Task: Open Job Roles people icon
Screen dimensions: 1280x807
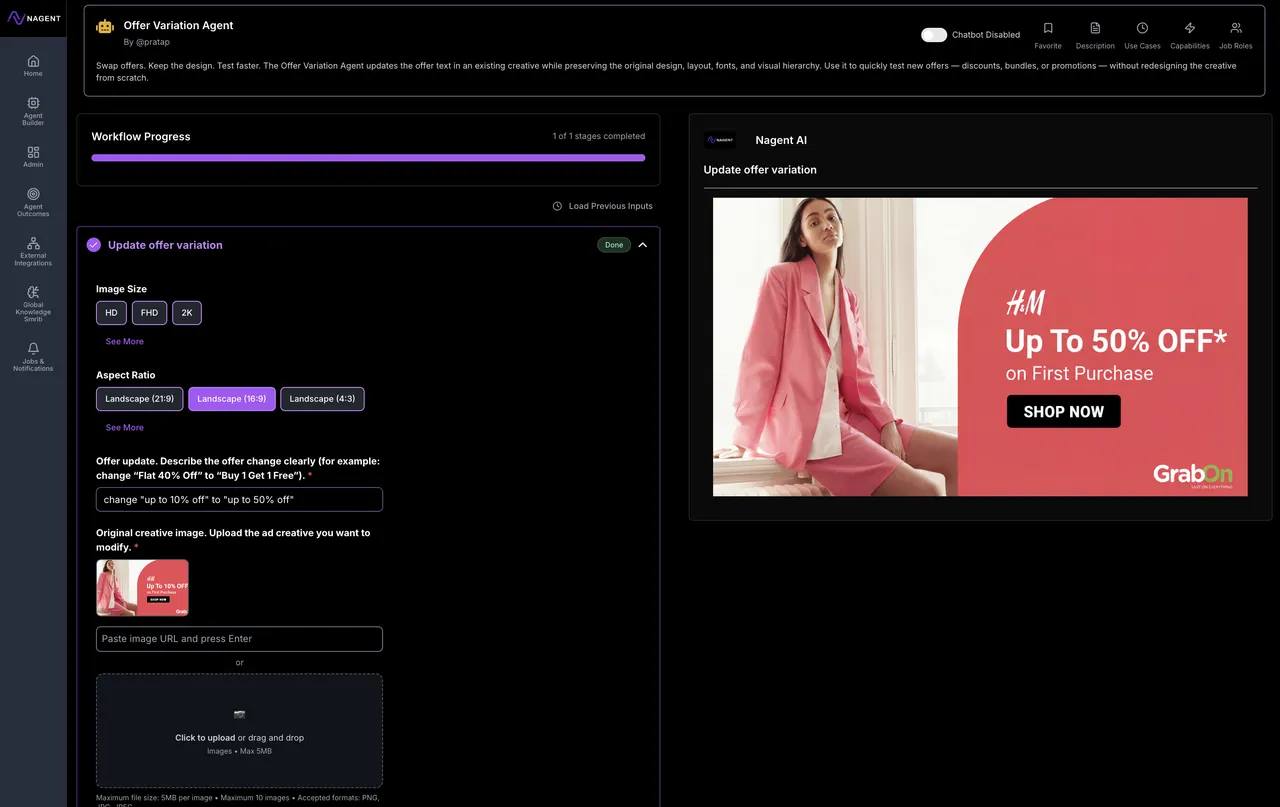Action: [x=1236, y=28]
